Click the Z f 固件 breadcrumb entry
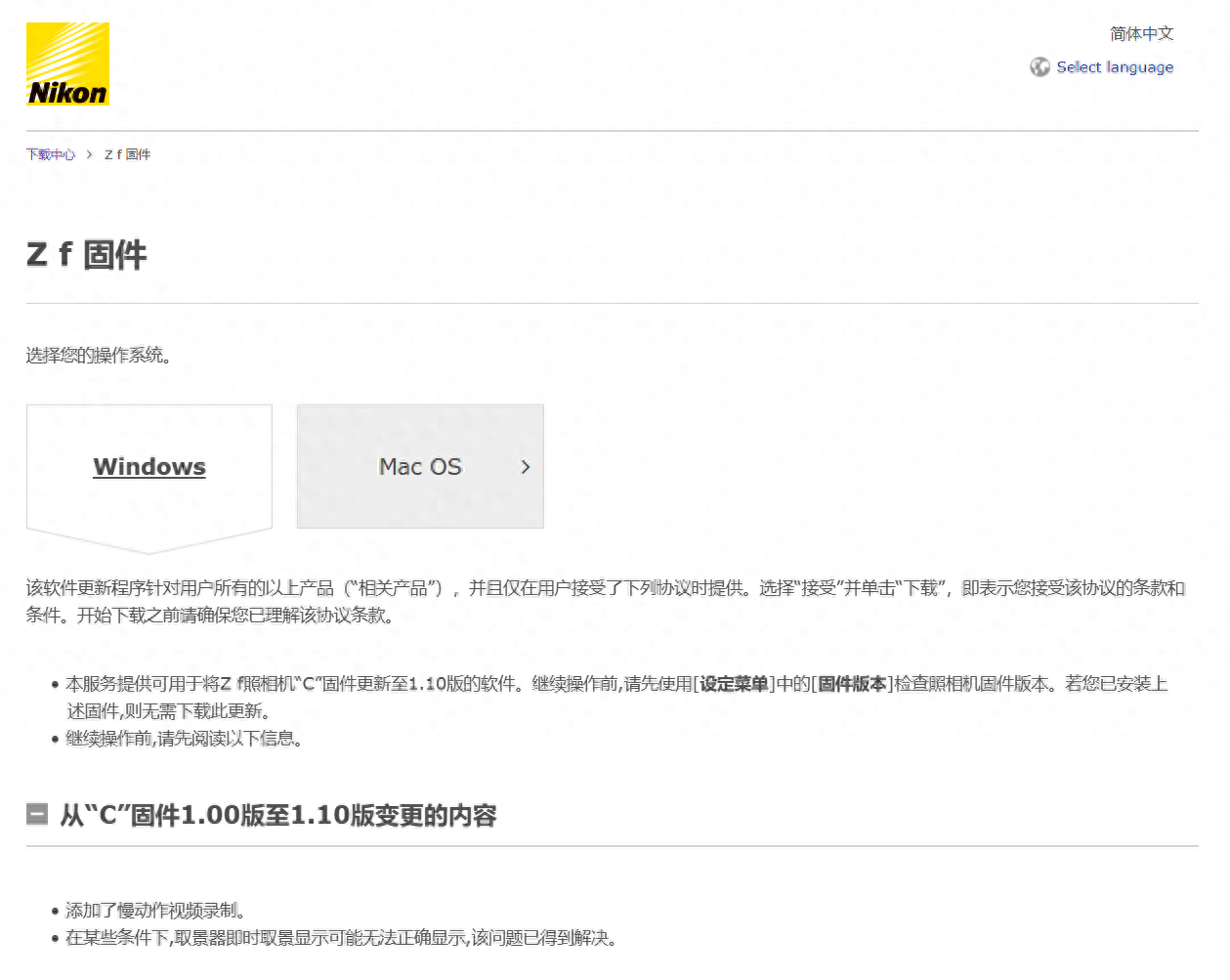 (127, 154)
